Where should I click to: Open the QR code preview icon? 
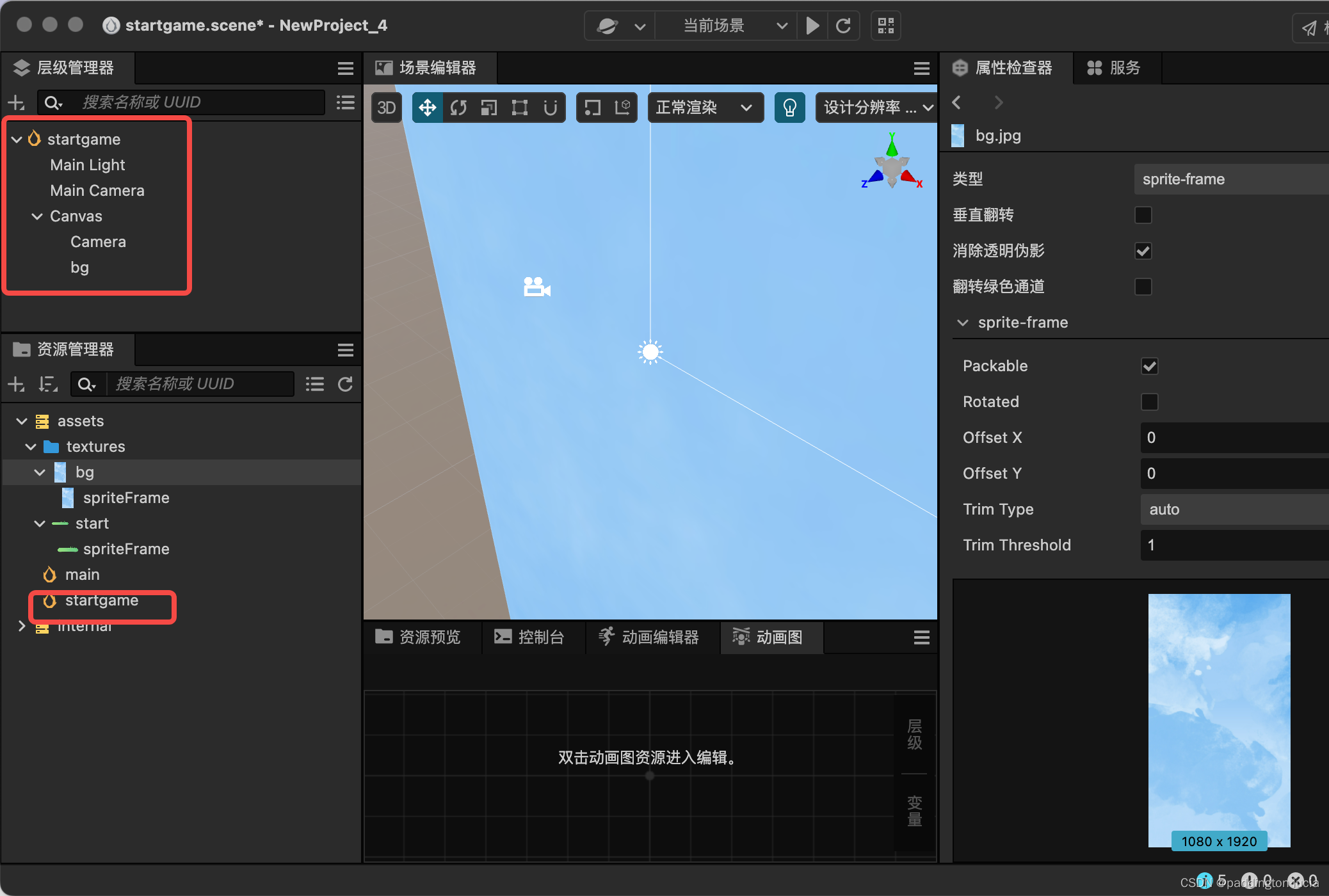click(886, 26)
